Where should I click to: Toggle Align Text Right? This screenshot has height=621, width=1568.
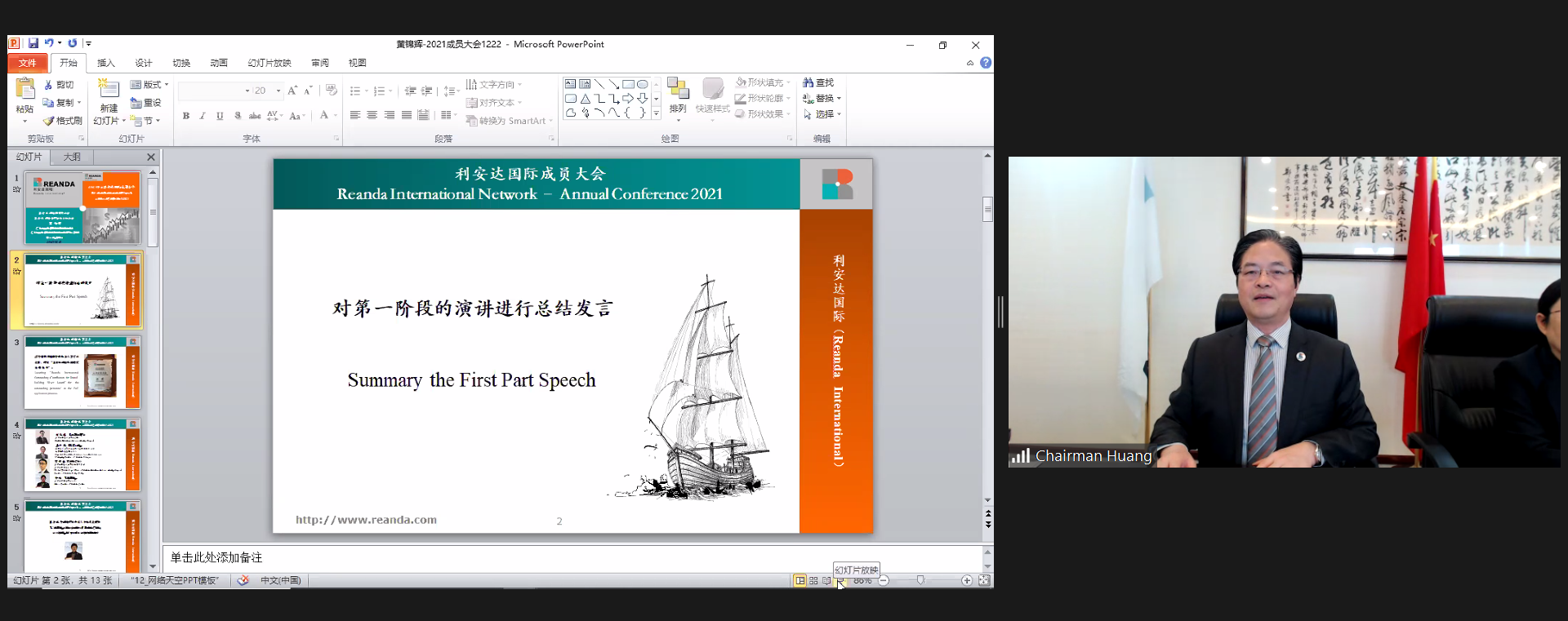pyautogui.click(x=389, y=115)
